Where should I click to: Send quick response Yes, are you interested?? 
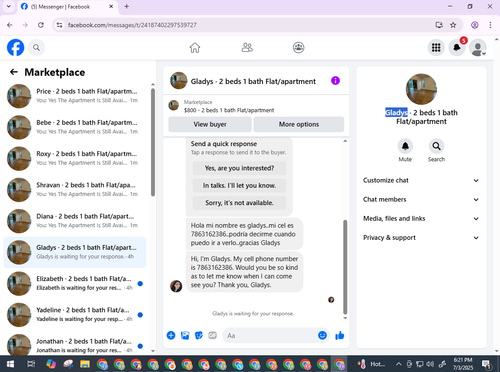point(239,168)
